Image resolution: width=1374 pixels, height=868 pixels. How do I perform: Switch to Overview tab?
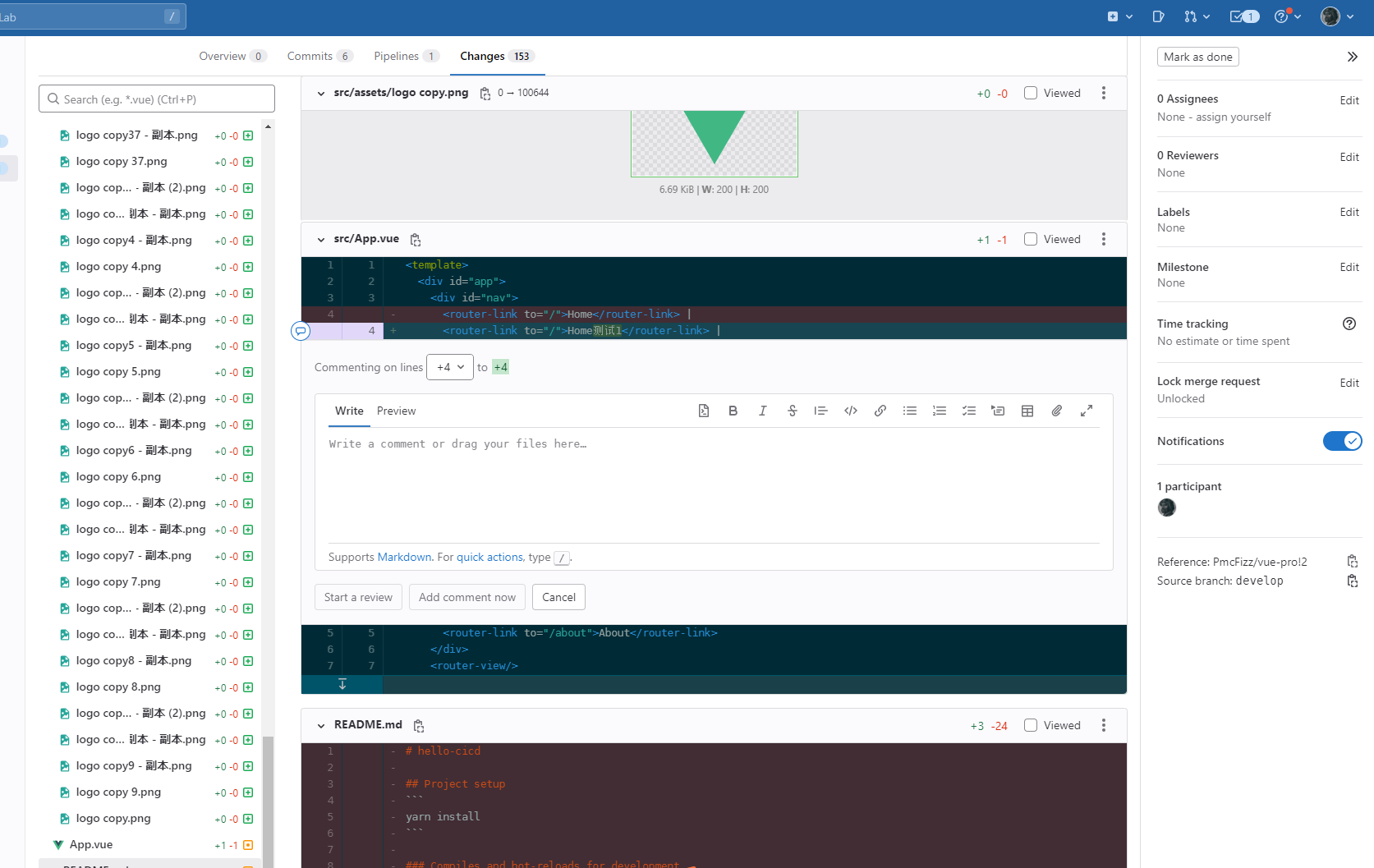point(232,56)
